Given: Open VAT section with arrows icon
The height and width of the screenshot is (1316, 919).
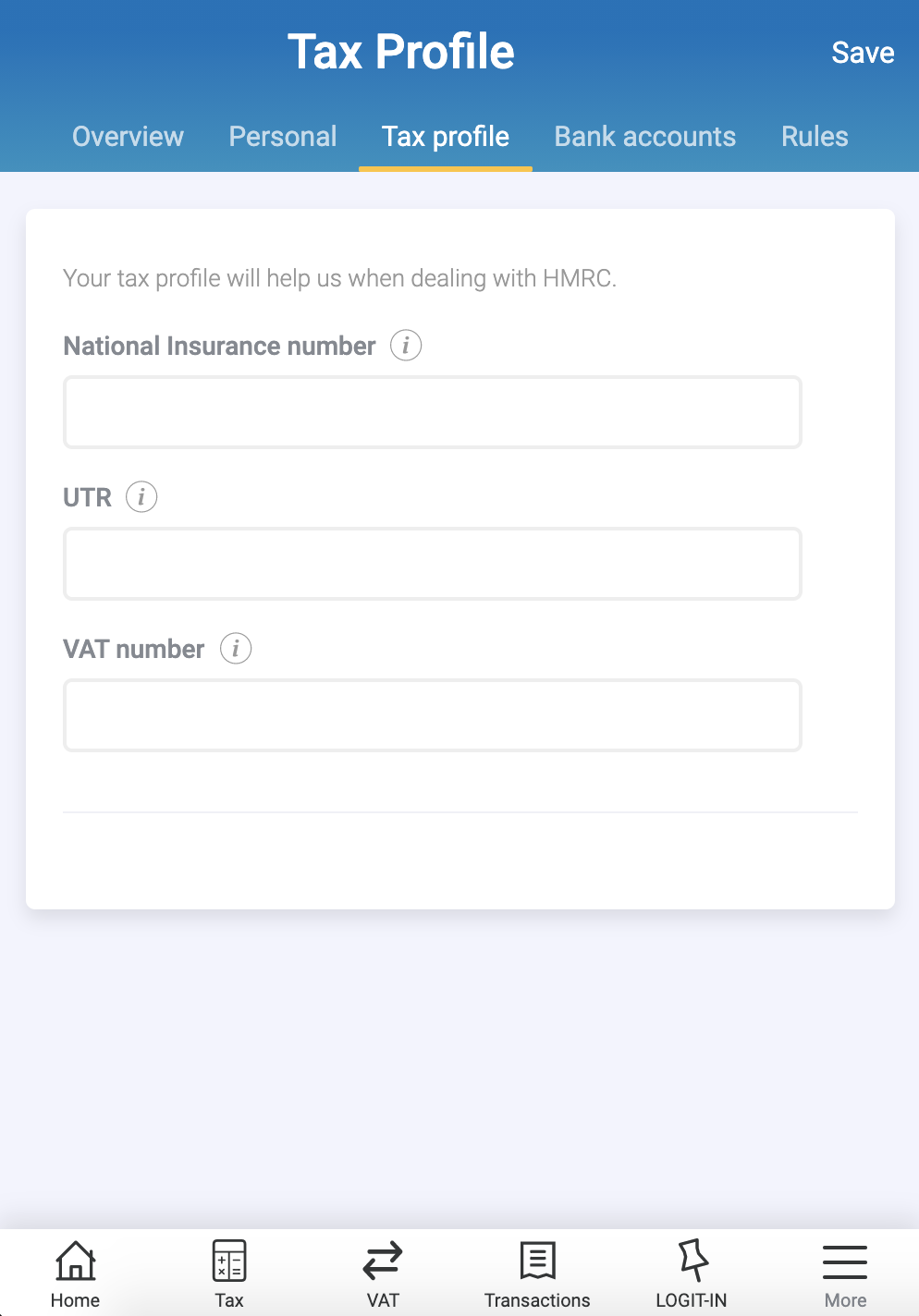Looking at the screenshot, I should [383, 1261].
